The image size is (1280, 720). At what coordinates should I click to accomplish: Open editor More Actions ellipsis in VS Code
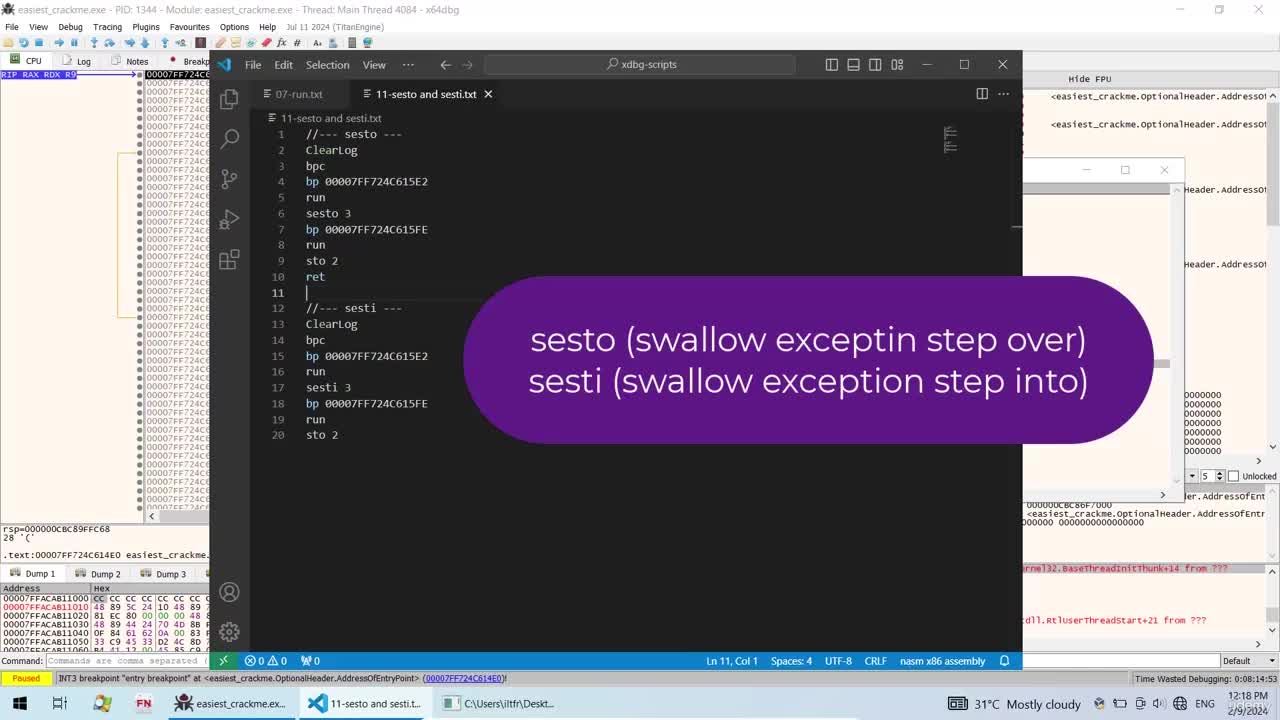[1003, 94]
